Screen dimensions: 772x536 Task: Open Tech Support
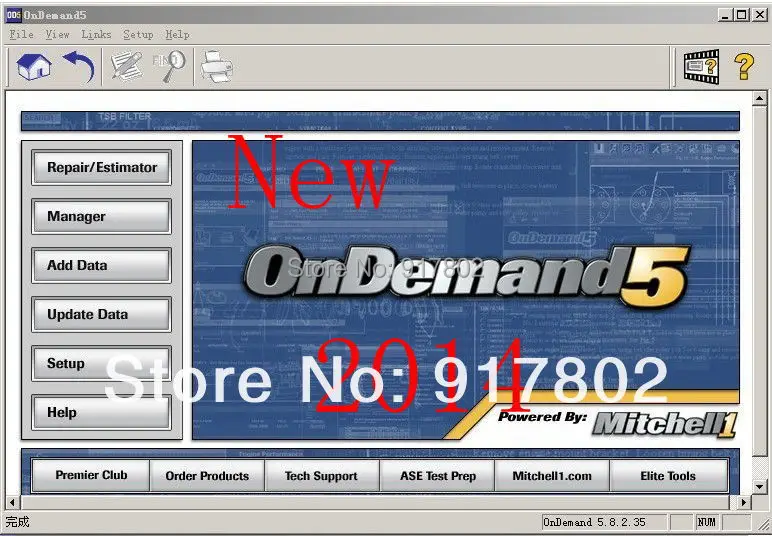[x=322, y=475]
